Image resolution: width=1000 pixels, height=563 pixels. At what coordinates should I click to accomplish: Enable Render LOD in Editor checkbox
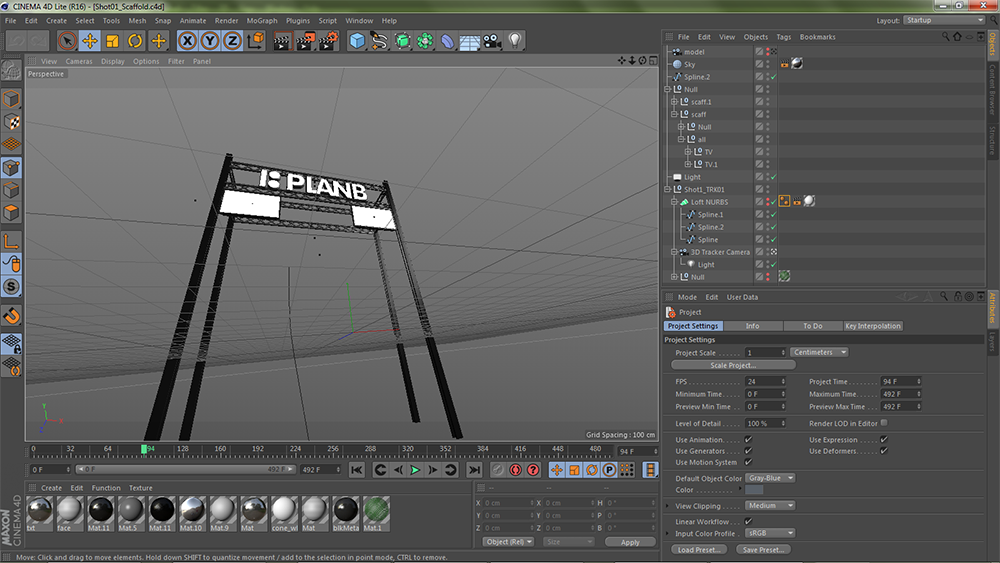883,423
